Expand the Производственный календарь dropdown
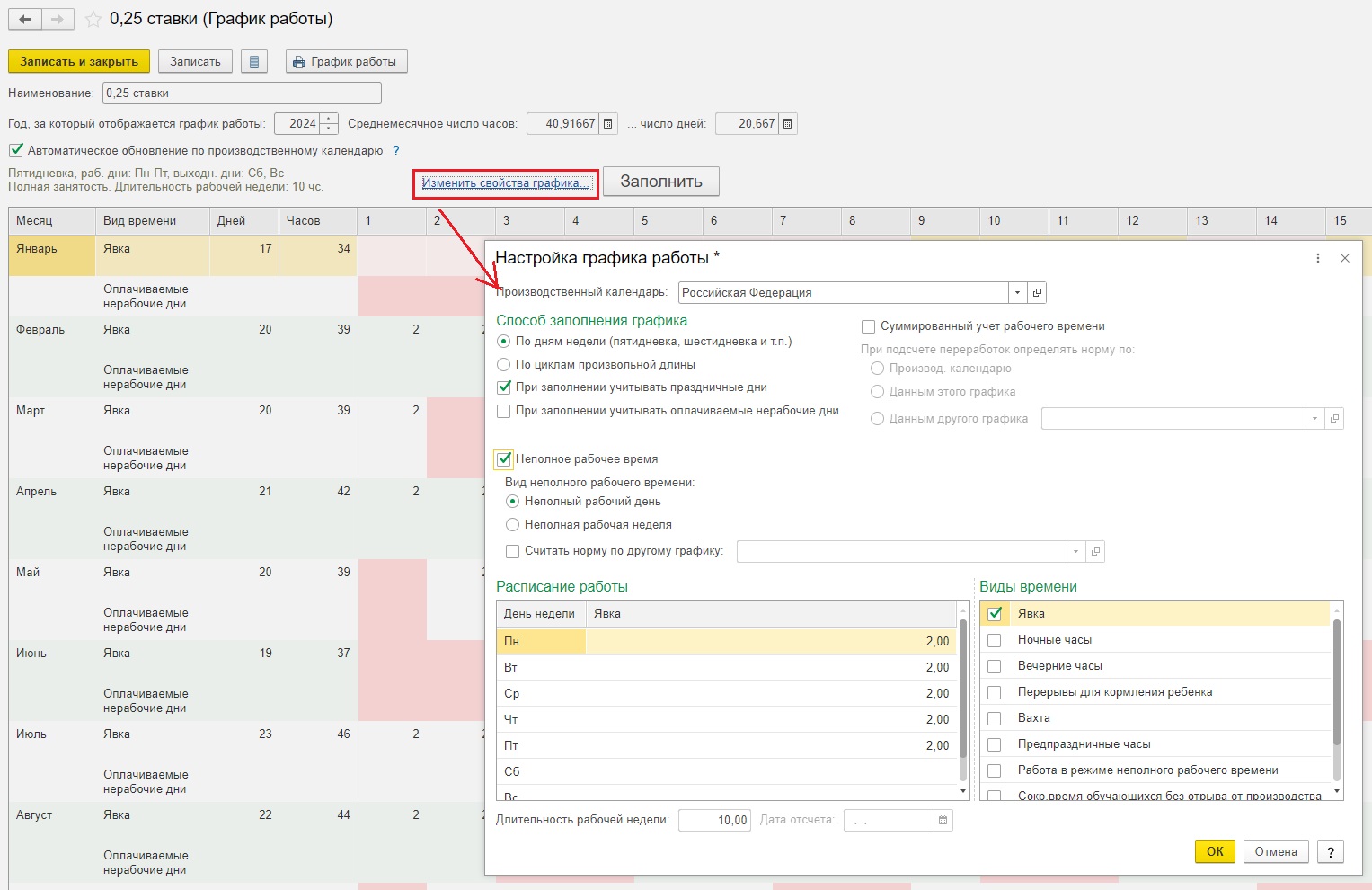Screen dimensions: 1372x890 tap(1017, 292)
